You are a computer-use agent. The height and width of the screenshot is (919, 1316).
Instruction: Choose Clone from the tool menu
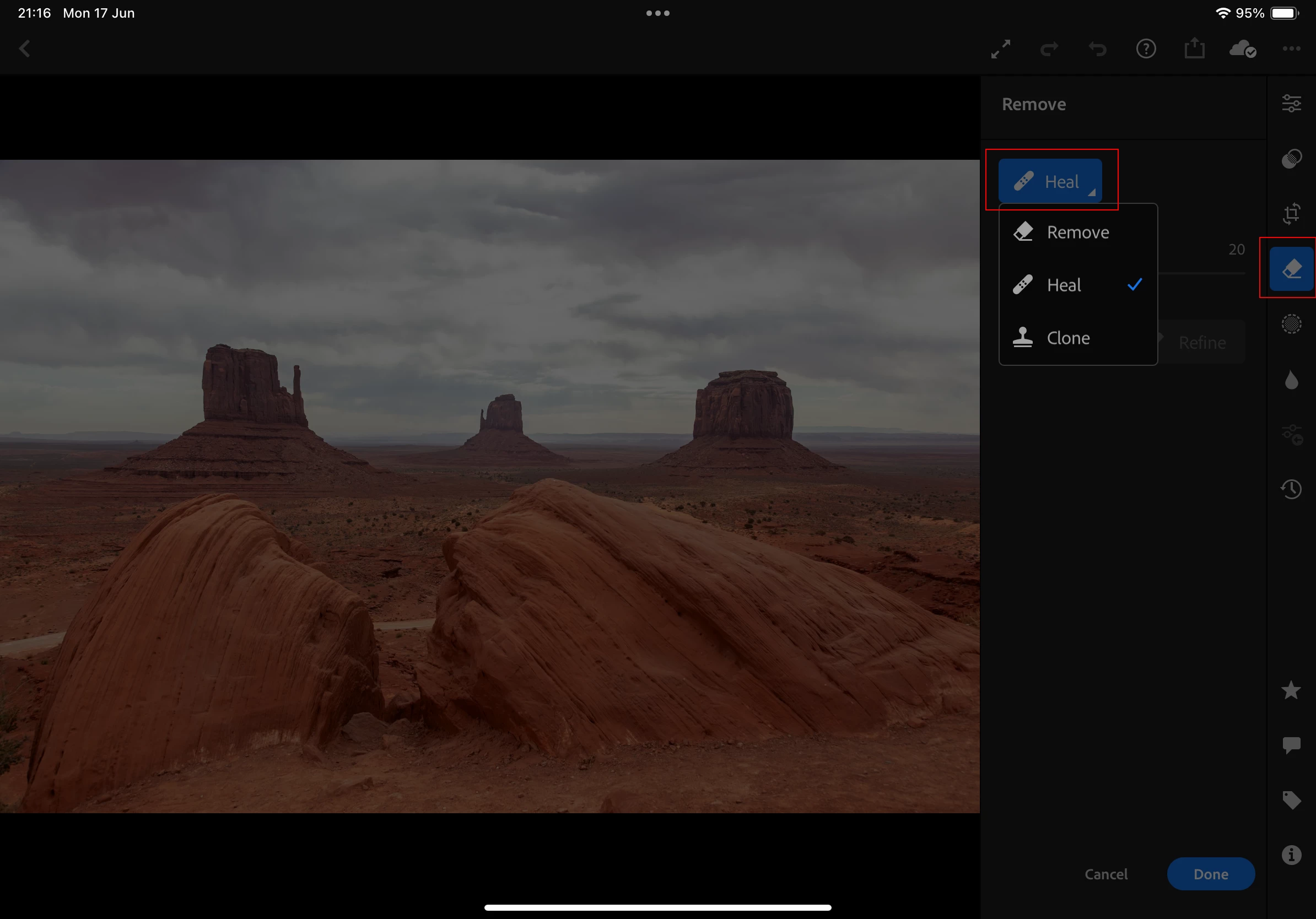point(1068,338)
